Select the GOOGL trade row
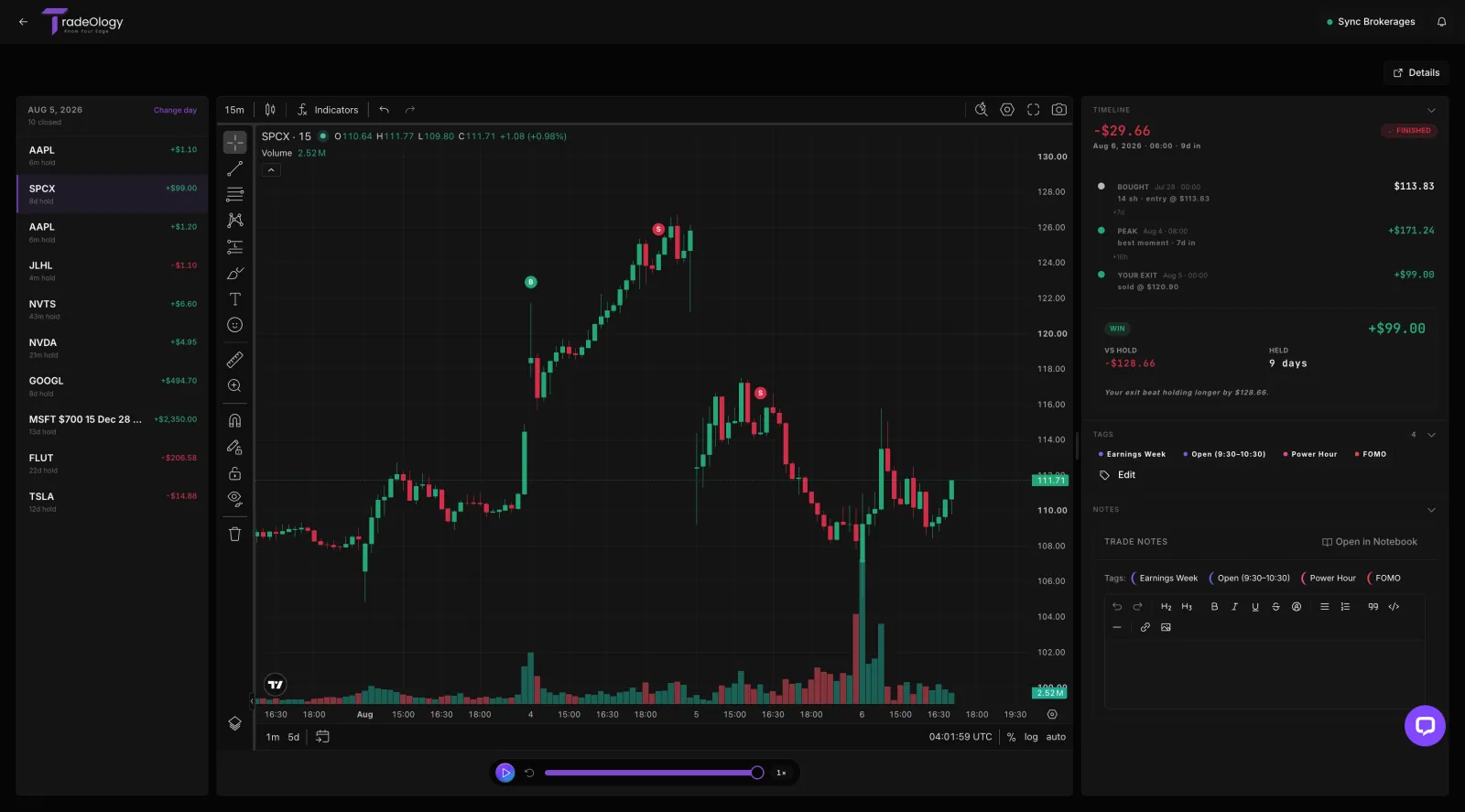 113,386
